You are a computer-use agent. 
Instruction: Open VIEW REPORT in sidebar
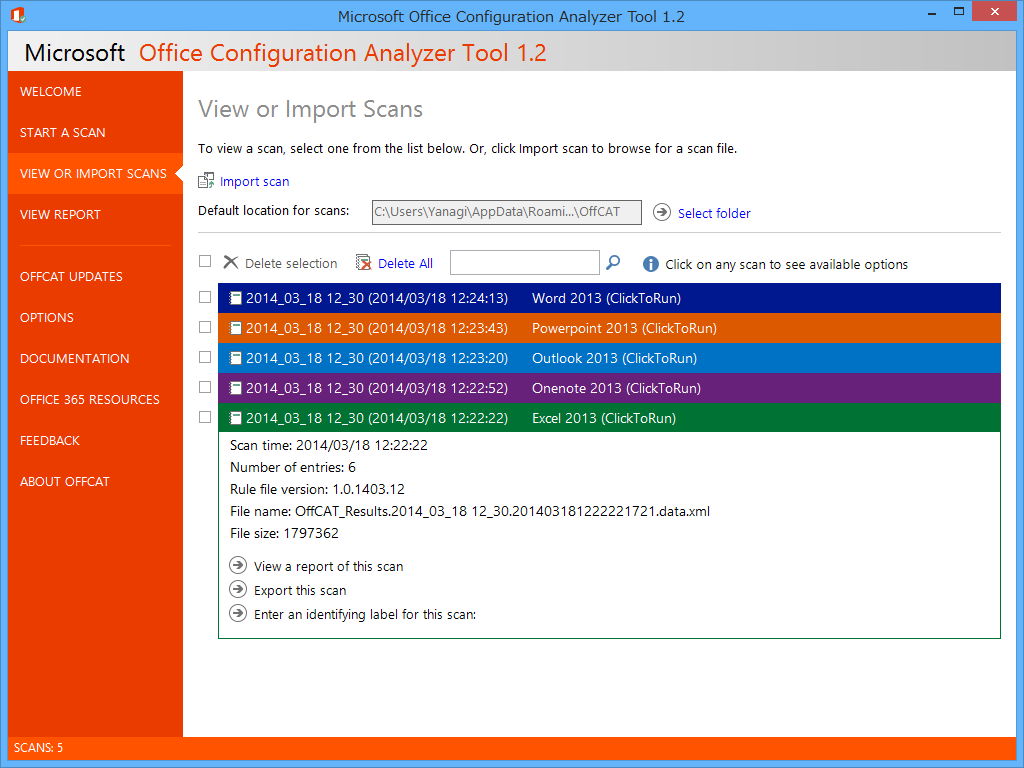click(60, 215)
